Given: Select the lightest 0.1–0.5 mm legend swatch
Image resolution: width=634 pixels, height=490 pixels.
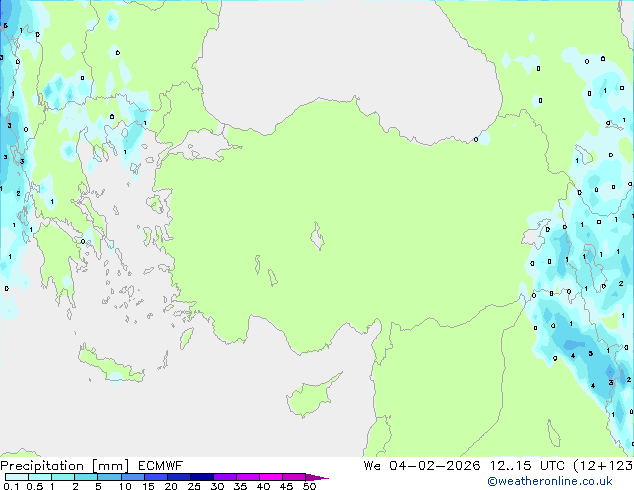Looking at the screenshot, I should [17, 477].
